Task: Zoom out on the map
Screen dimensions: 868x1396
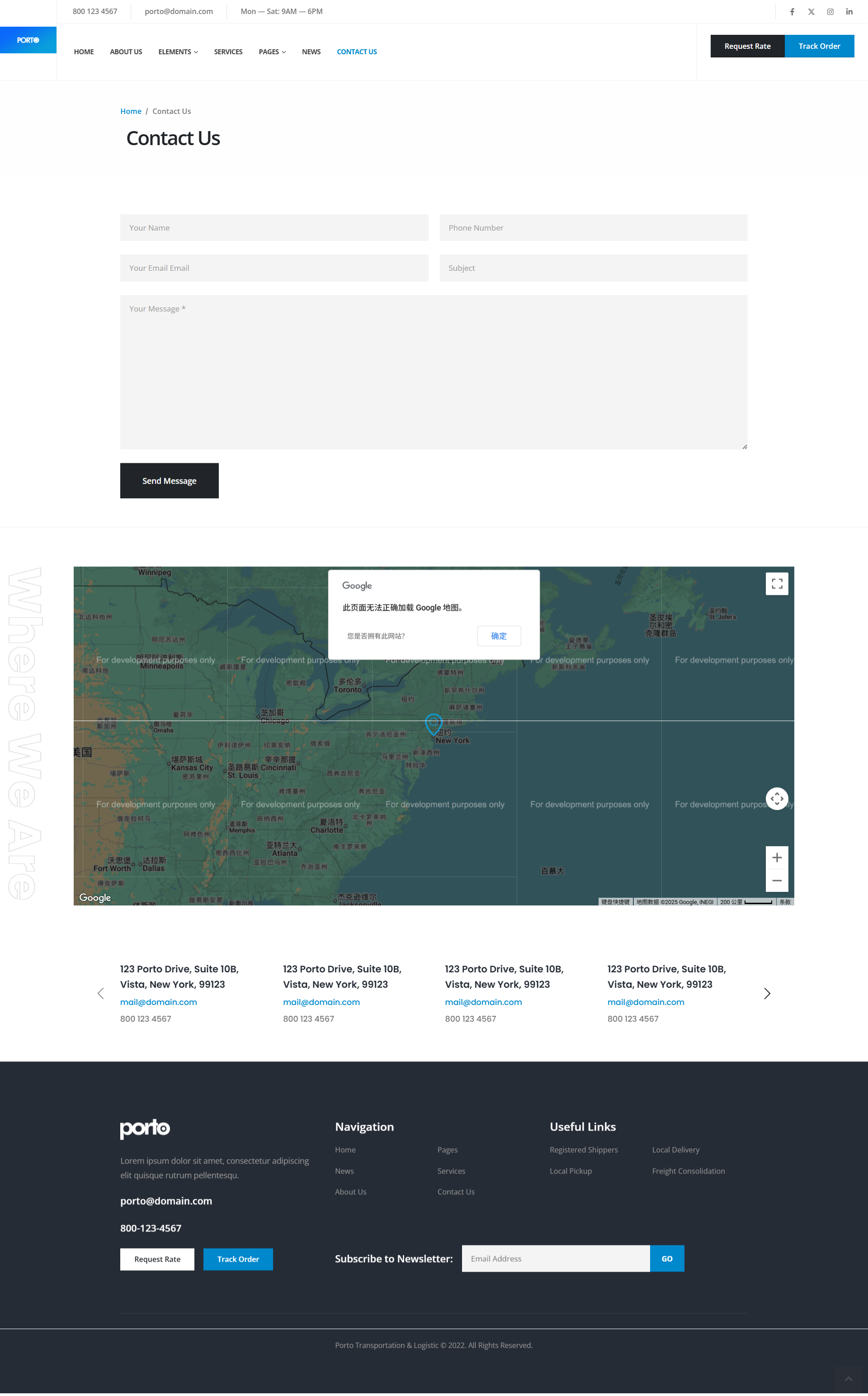Action: click(x=776, y=881)
